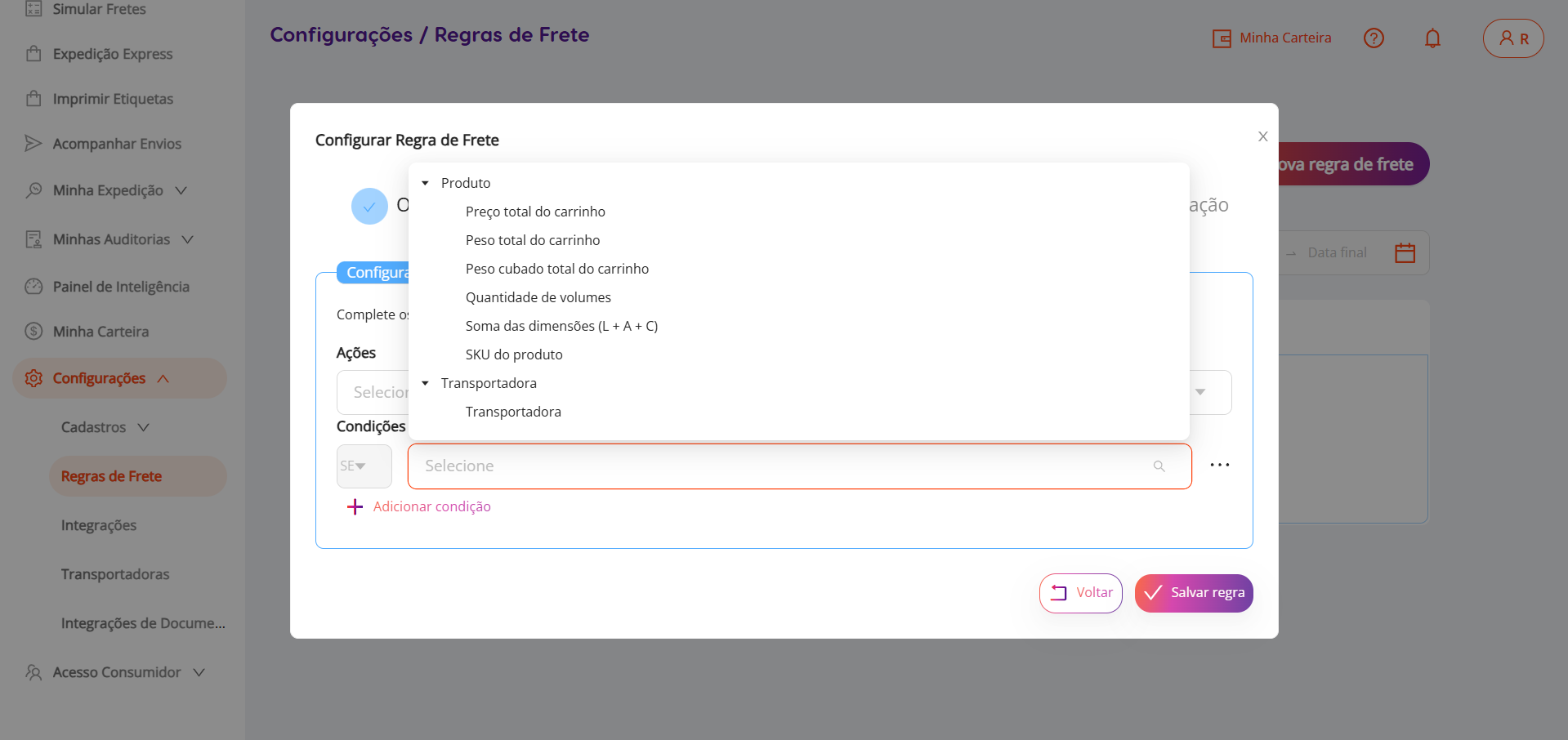Viewport: 1568px width, 740px height.
Task: Click the Minha Carteira wallet icon in header
Action: pos(1222,38)
